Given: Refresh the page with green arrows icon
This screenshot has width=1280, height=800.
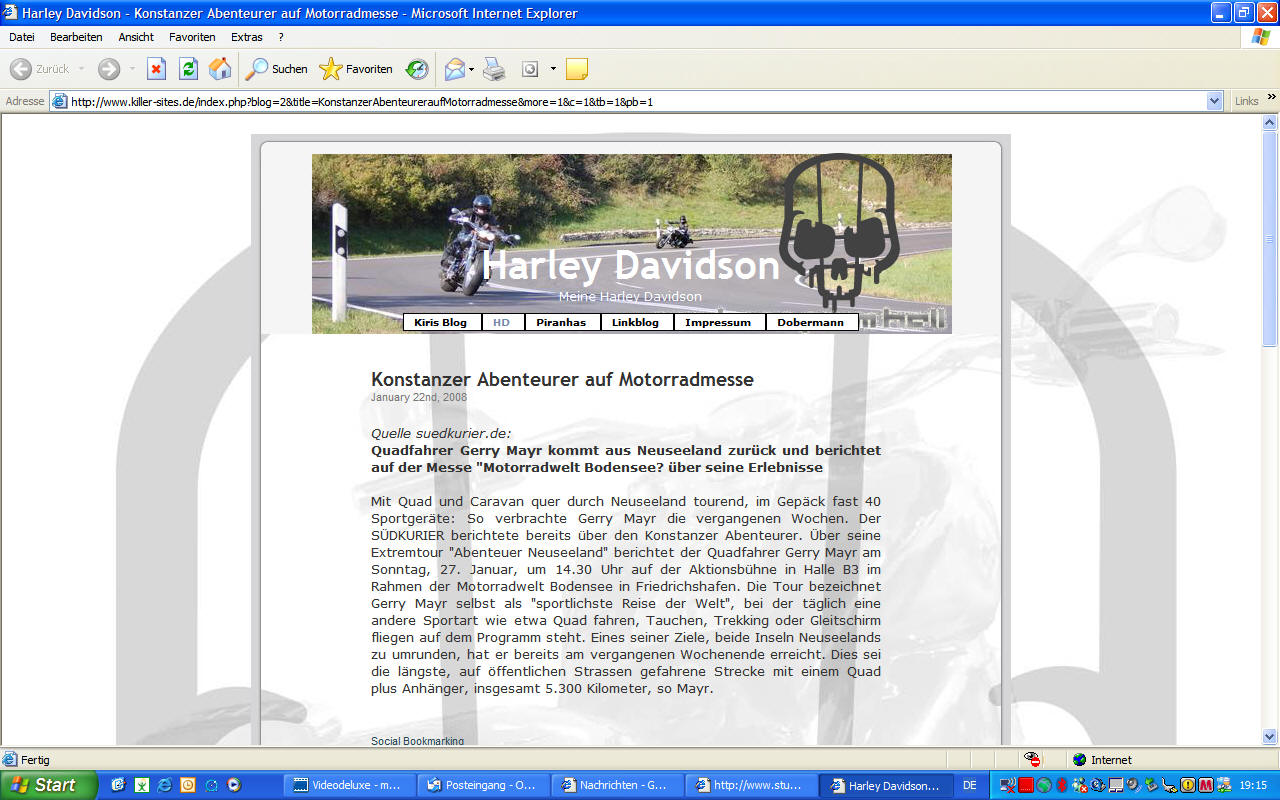Looking at the screenshot, I should point(188,69).
